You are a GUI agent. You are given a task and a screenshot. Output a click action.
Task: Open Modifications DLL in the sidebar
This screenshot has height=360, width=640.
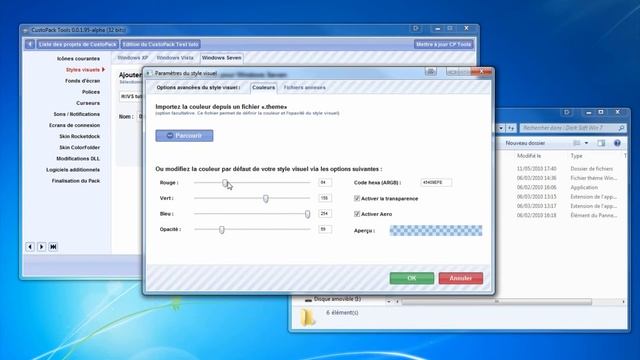pyautogui.click(x=78, y=158)
